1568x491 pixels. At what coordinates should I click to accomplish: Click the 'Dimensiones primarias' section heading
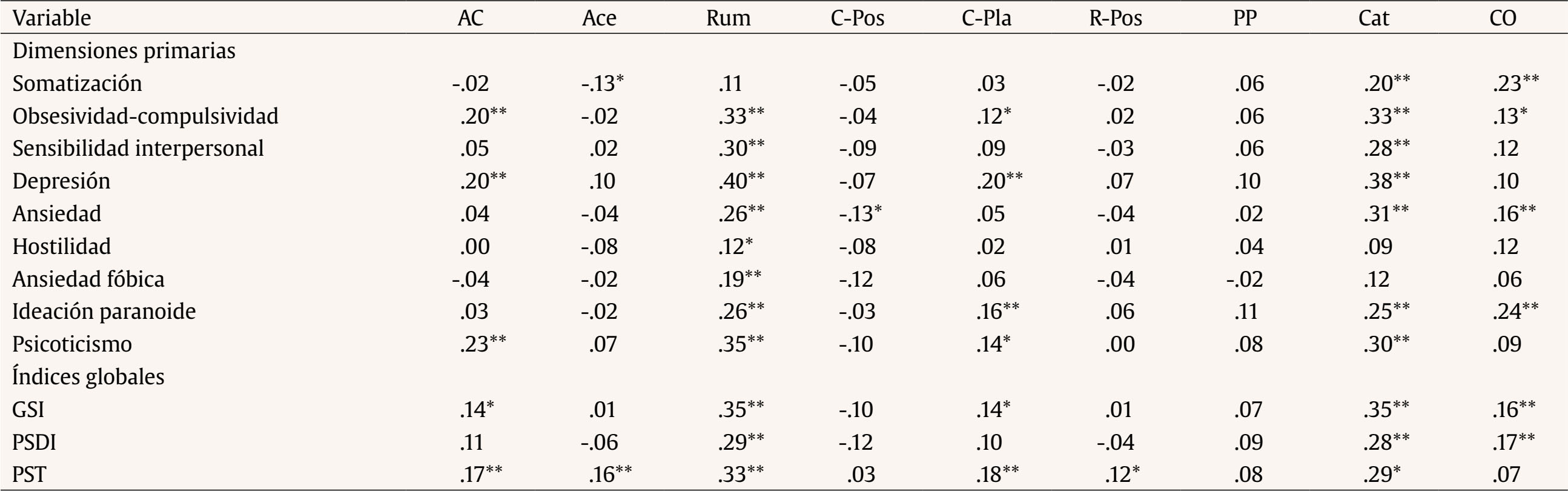click(x=124, y=50)
